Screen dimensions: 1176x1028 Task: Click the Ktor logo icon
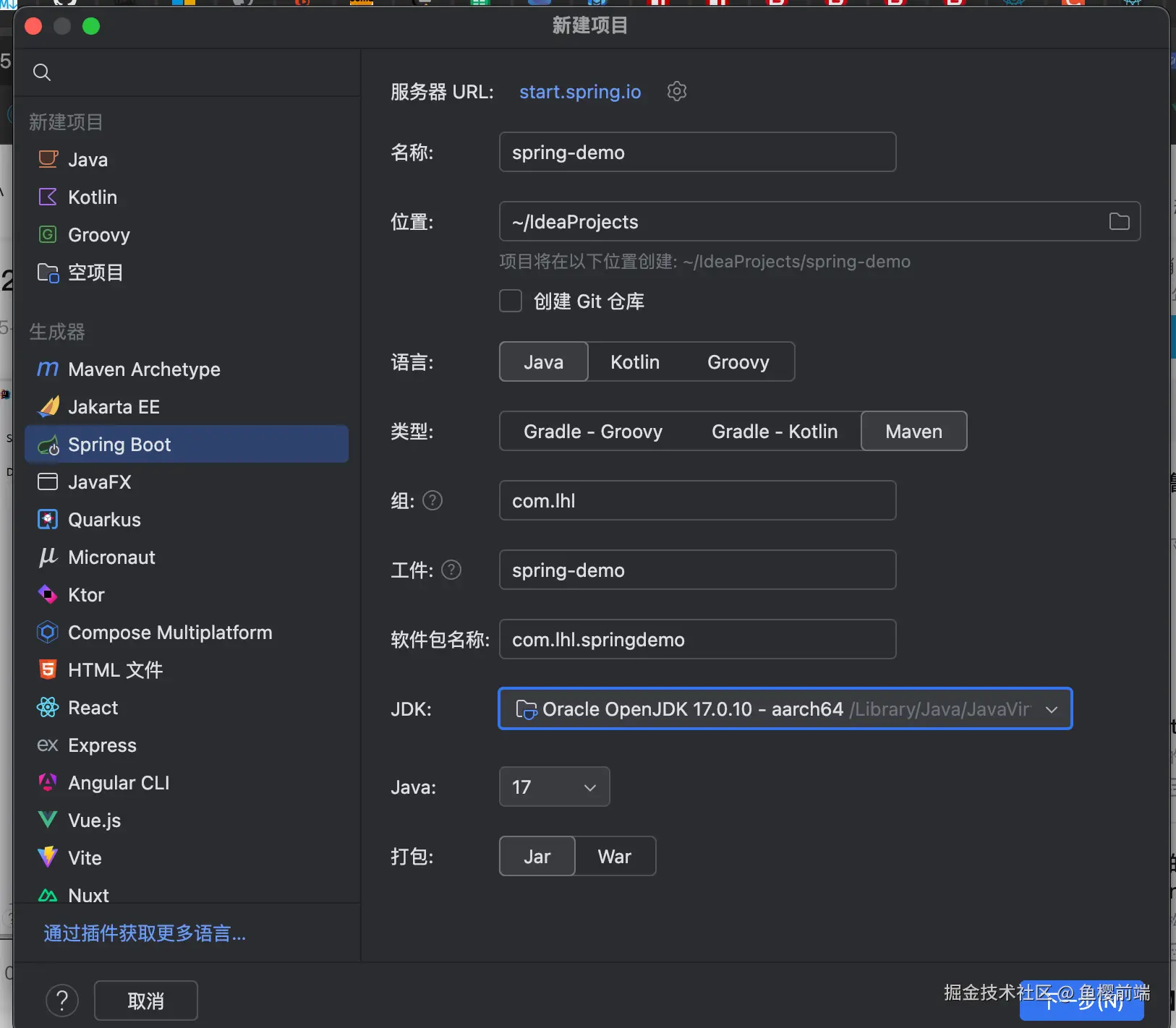pos(48,594)
